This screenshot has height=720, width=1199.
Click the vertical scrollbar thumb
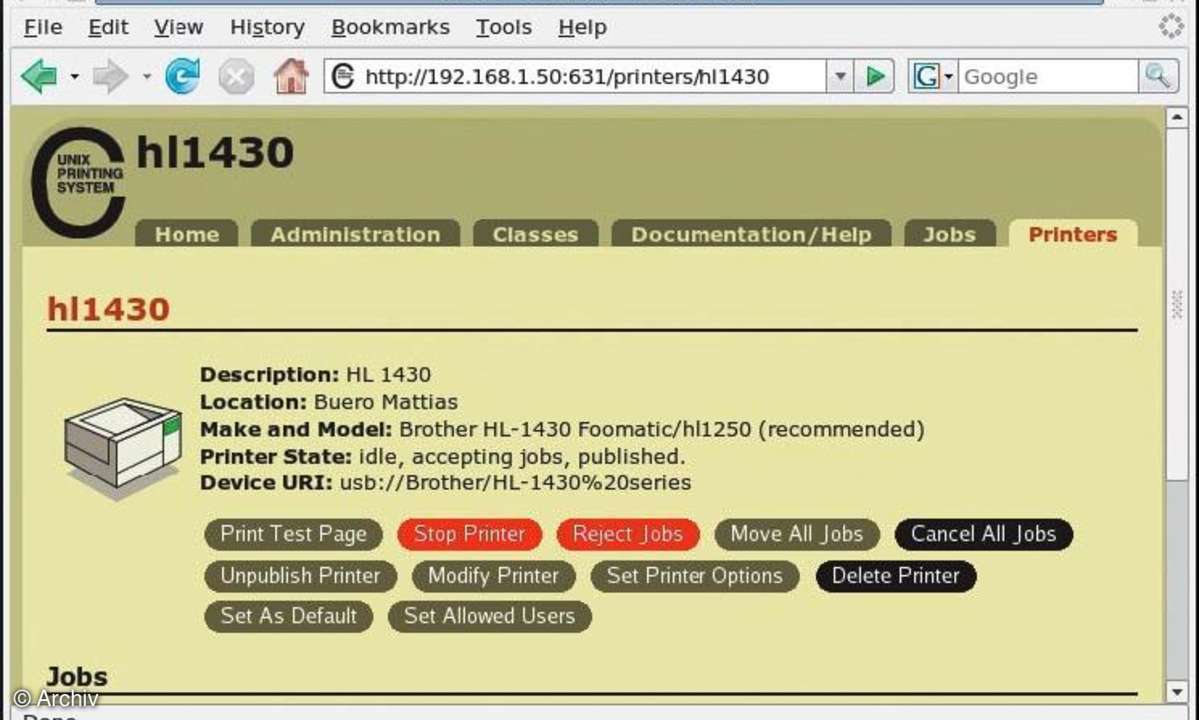pos(1176,305)
